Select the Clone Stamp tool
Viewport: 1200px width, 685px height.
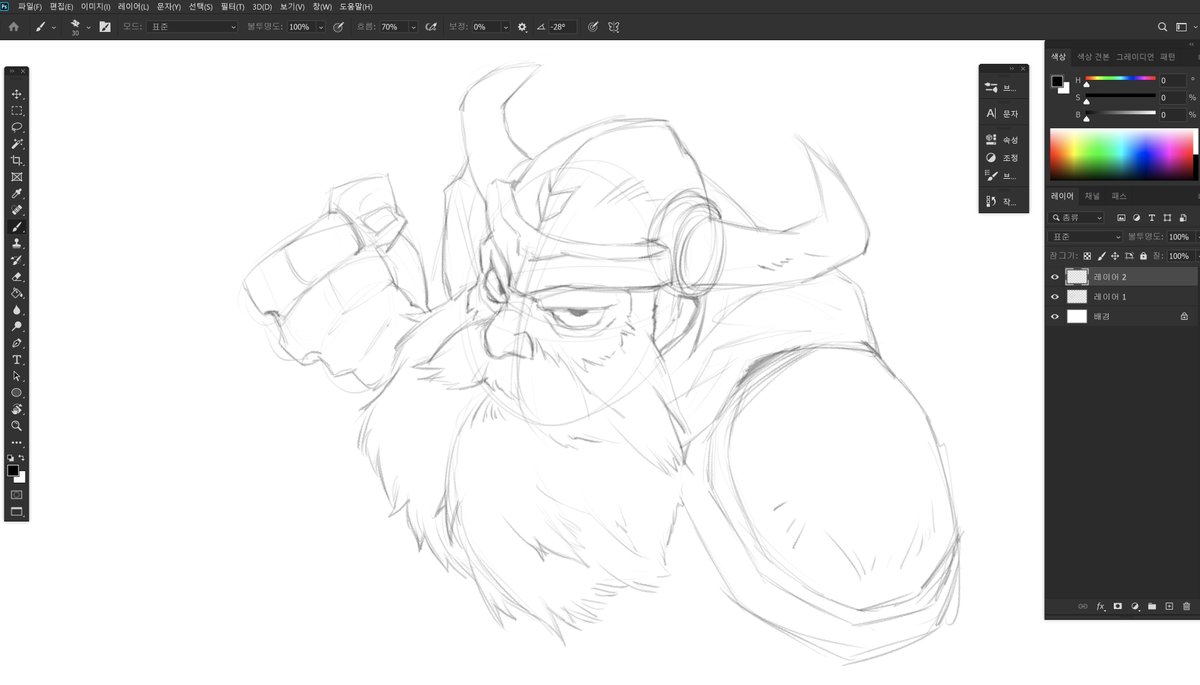(17, 244)
